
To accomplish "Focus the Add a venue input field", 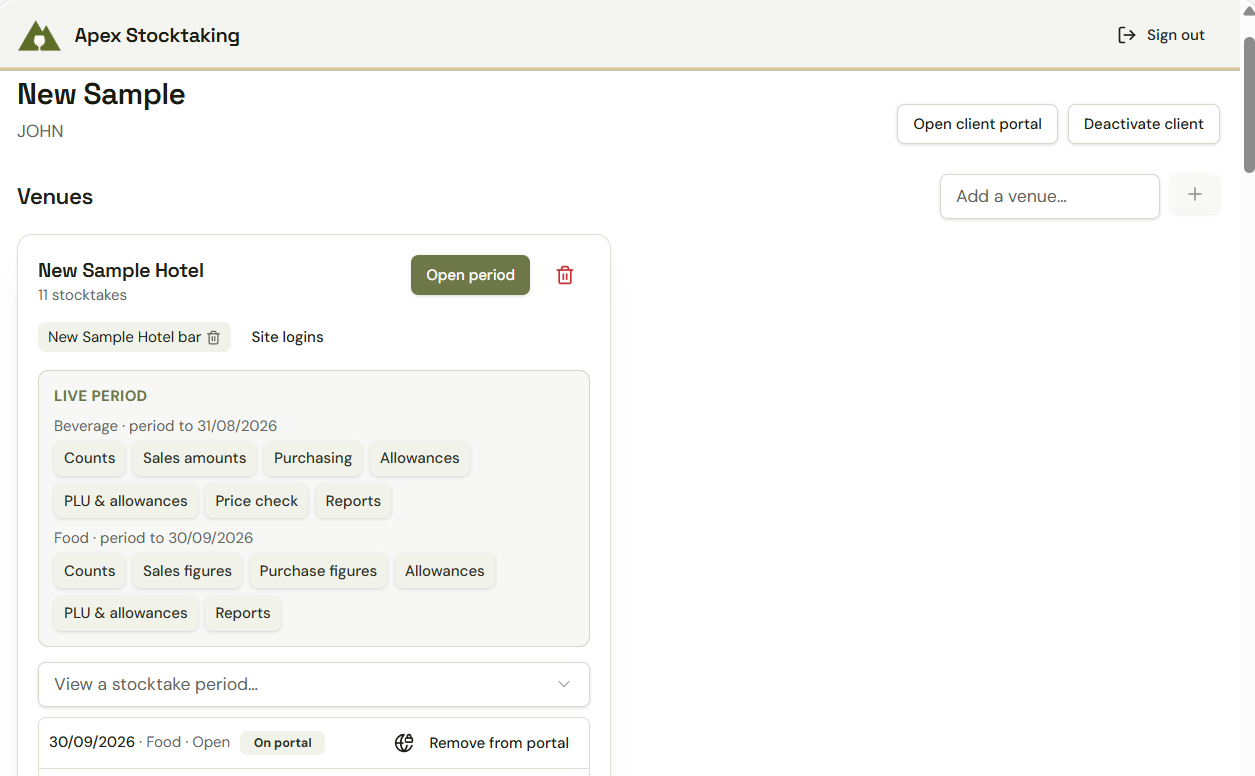I will (1050, 196).
